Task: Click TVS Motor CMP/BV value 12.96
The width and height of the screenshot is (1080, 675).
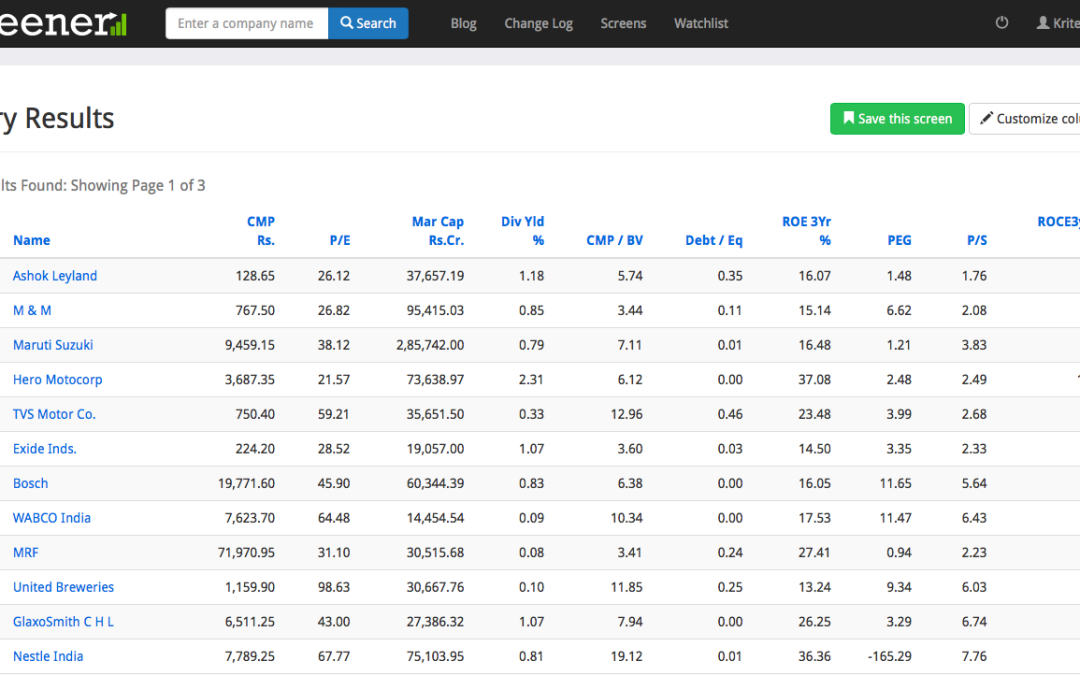Action: (627, 414)
